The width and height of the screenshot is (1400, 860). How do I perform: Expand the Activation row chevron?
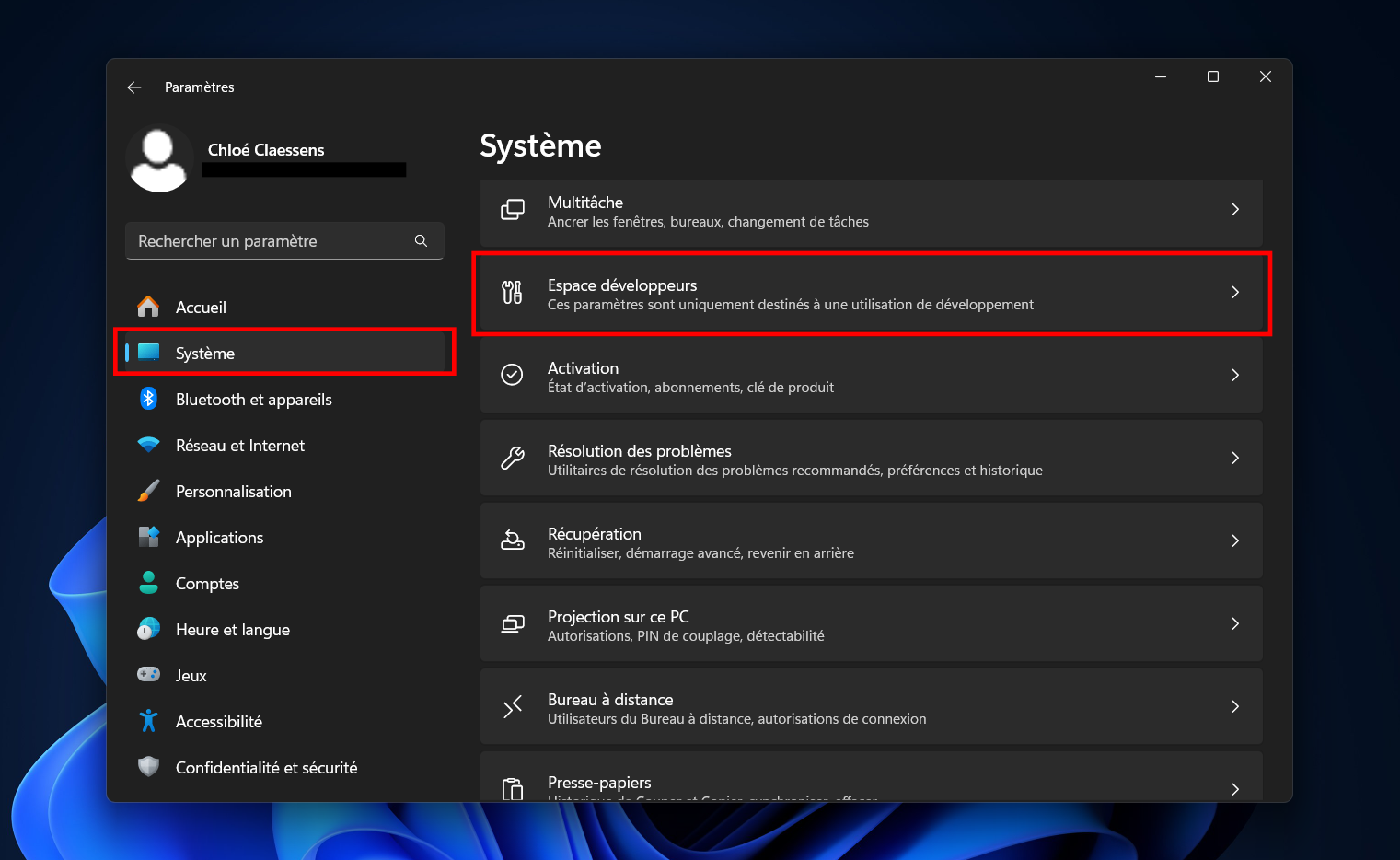(x=1235, y=375)
